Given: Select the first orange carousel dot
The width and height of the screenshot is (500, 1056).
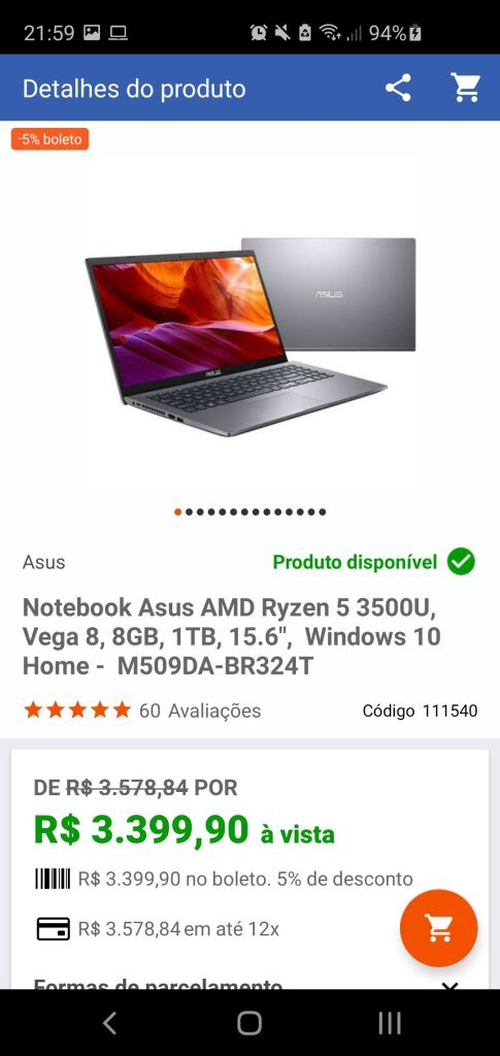Looking at the screenshot, I should (178, 512).
